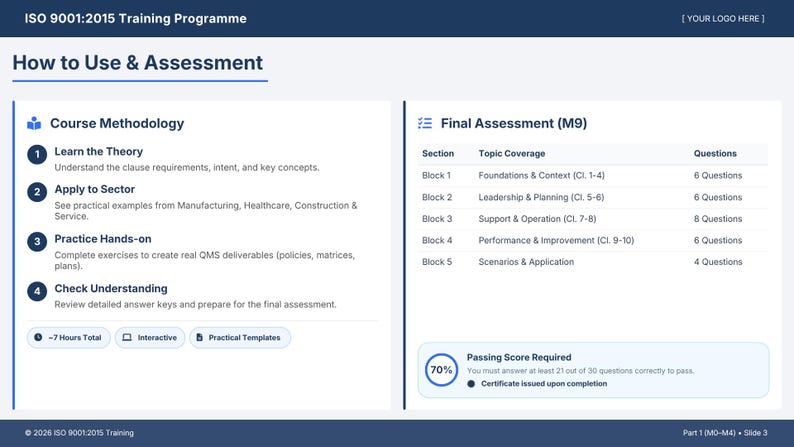The image size is (794, 447).
Task: Click the step 2 number circle
Action: [37, 192]
